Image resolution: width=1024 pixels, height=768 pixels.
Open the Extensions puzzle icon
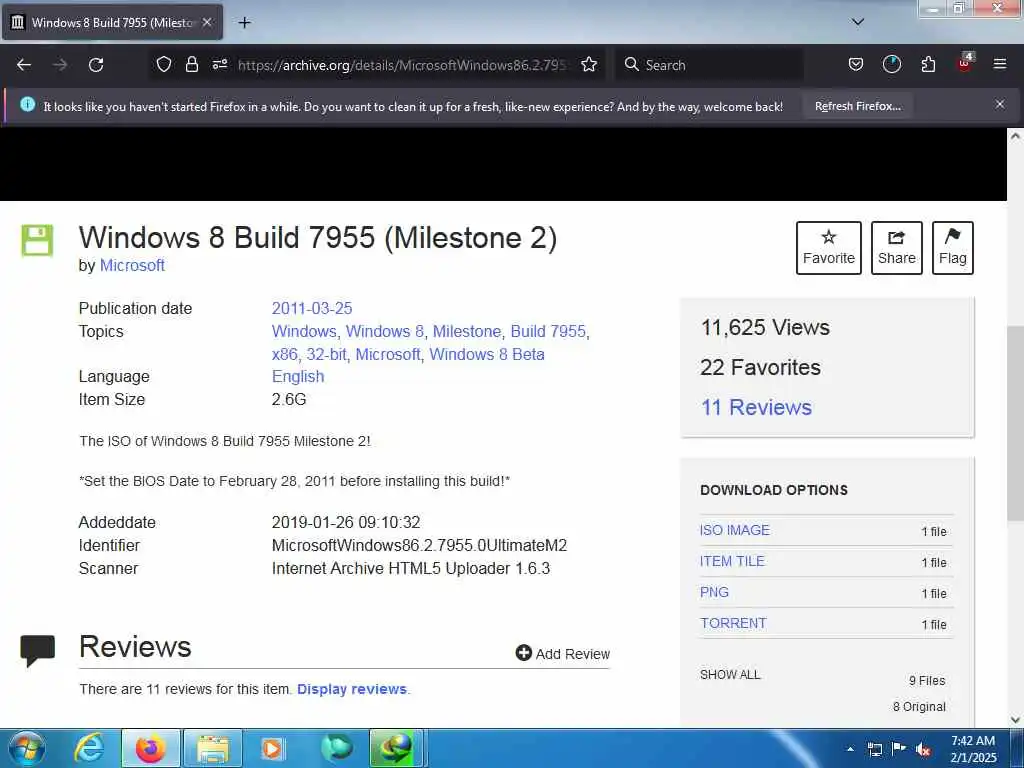928,65
